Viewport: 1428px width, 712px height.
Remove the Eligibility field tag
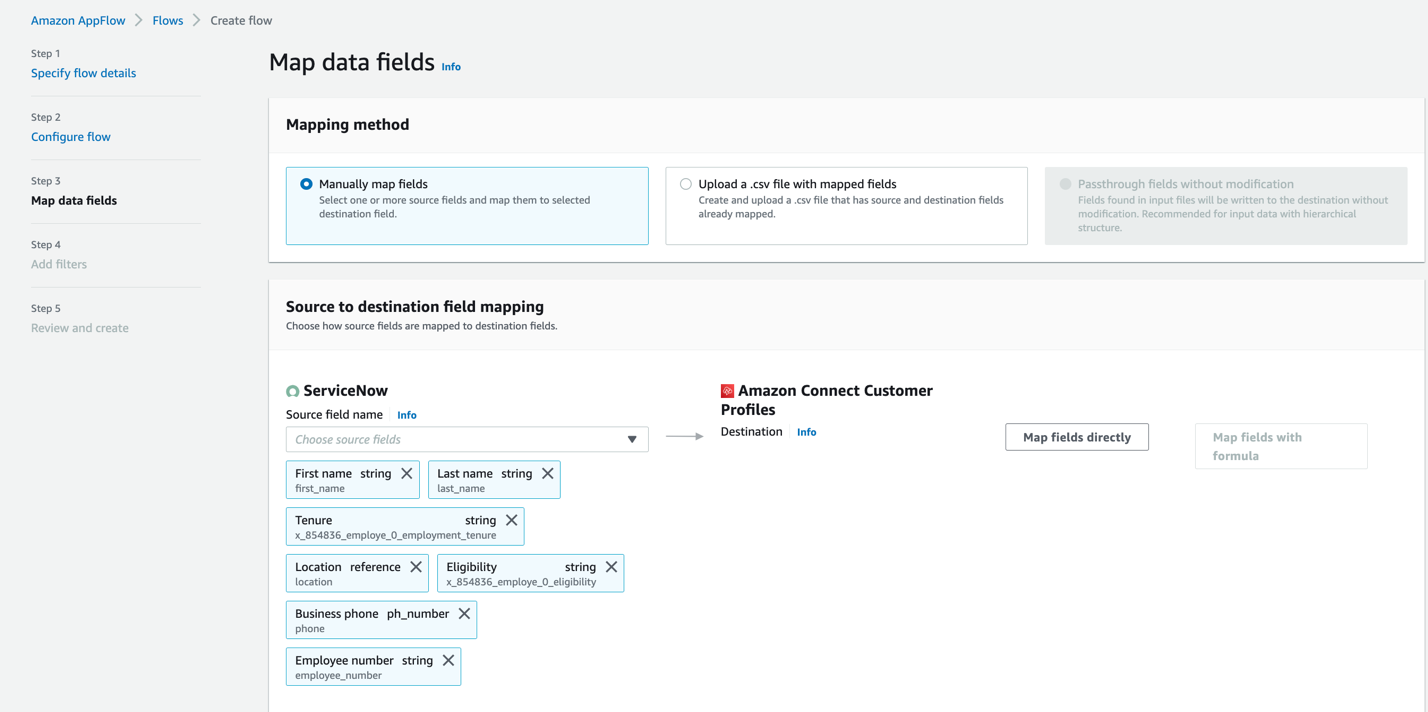[611, 567]
